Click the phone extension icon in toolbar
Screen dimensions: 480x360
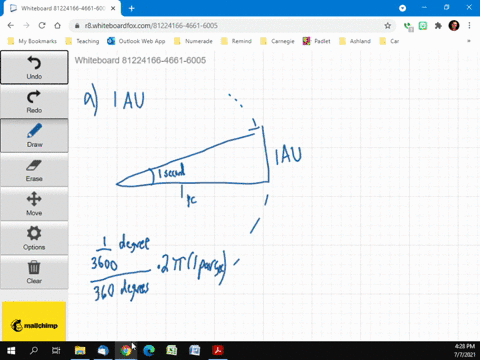(408, 26)
